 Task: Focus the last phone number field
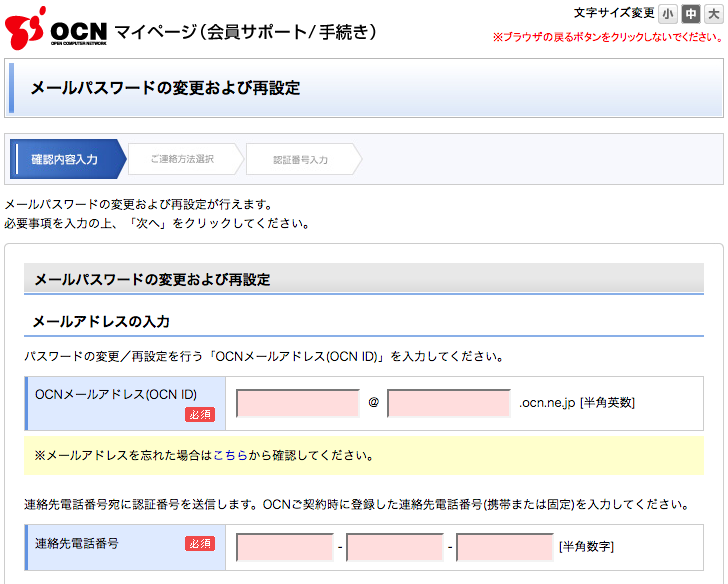click(x=505, y=547)
